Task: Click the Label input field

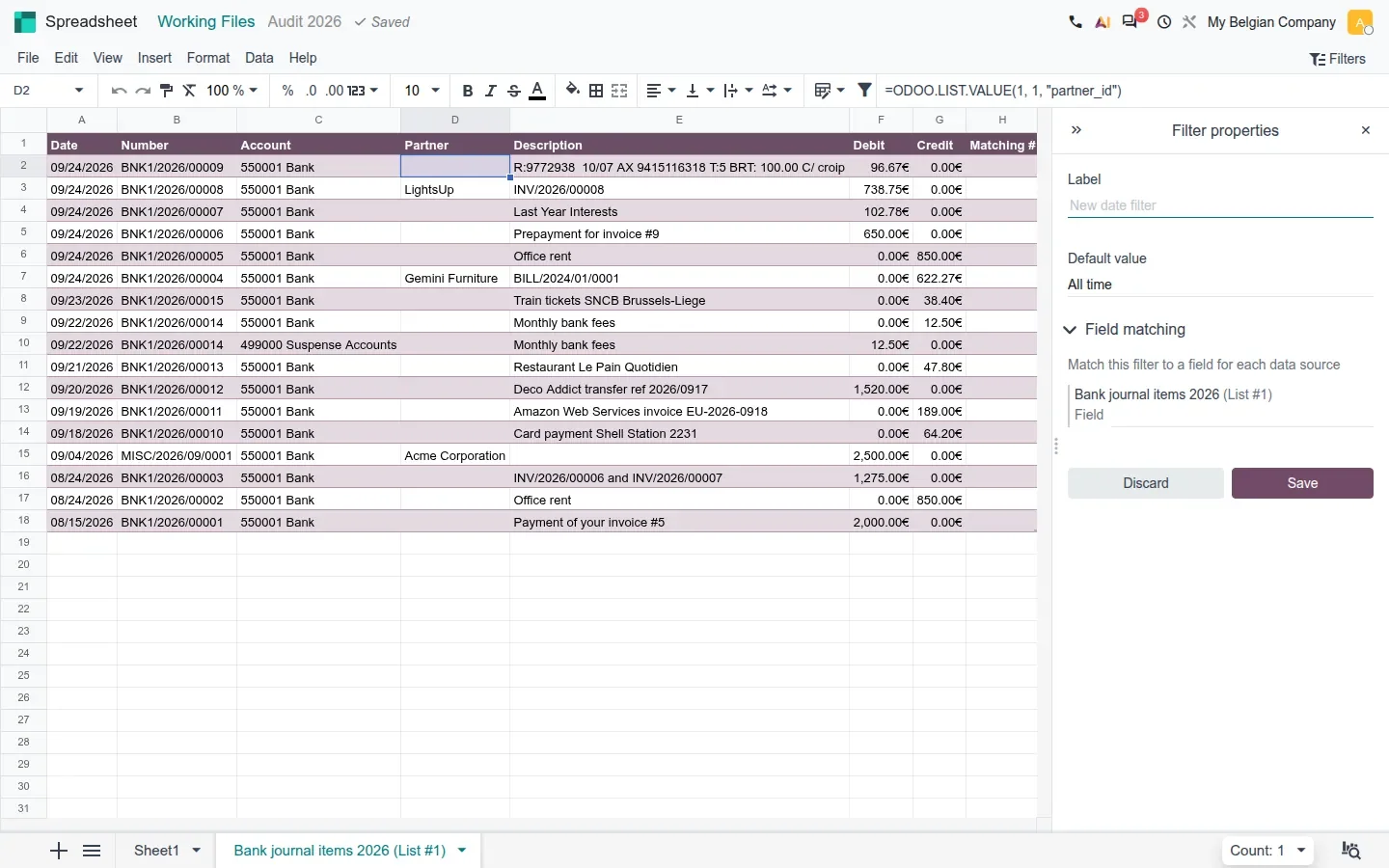Action: pos(1220,205)
